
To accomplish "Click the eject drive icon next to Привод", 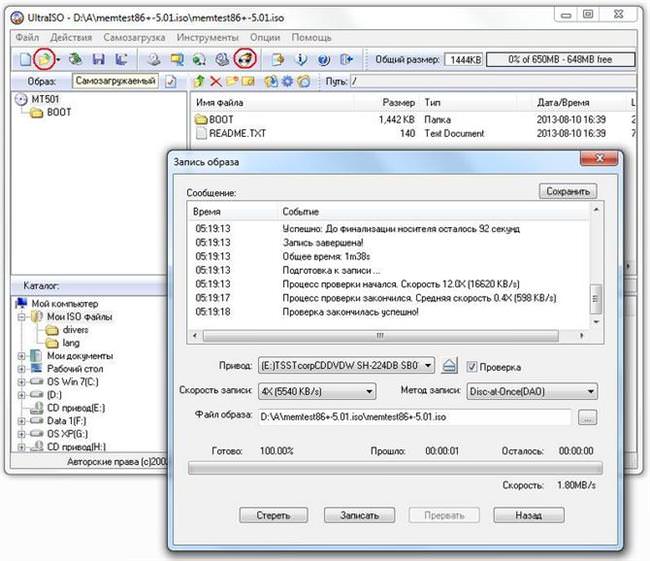I will 449,366.
